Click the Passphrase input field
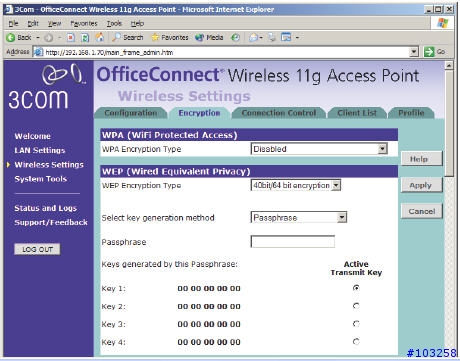 (x=293, y=241)
